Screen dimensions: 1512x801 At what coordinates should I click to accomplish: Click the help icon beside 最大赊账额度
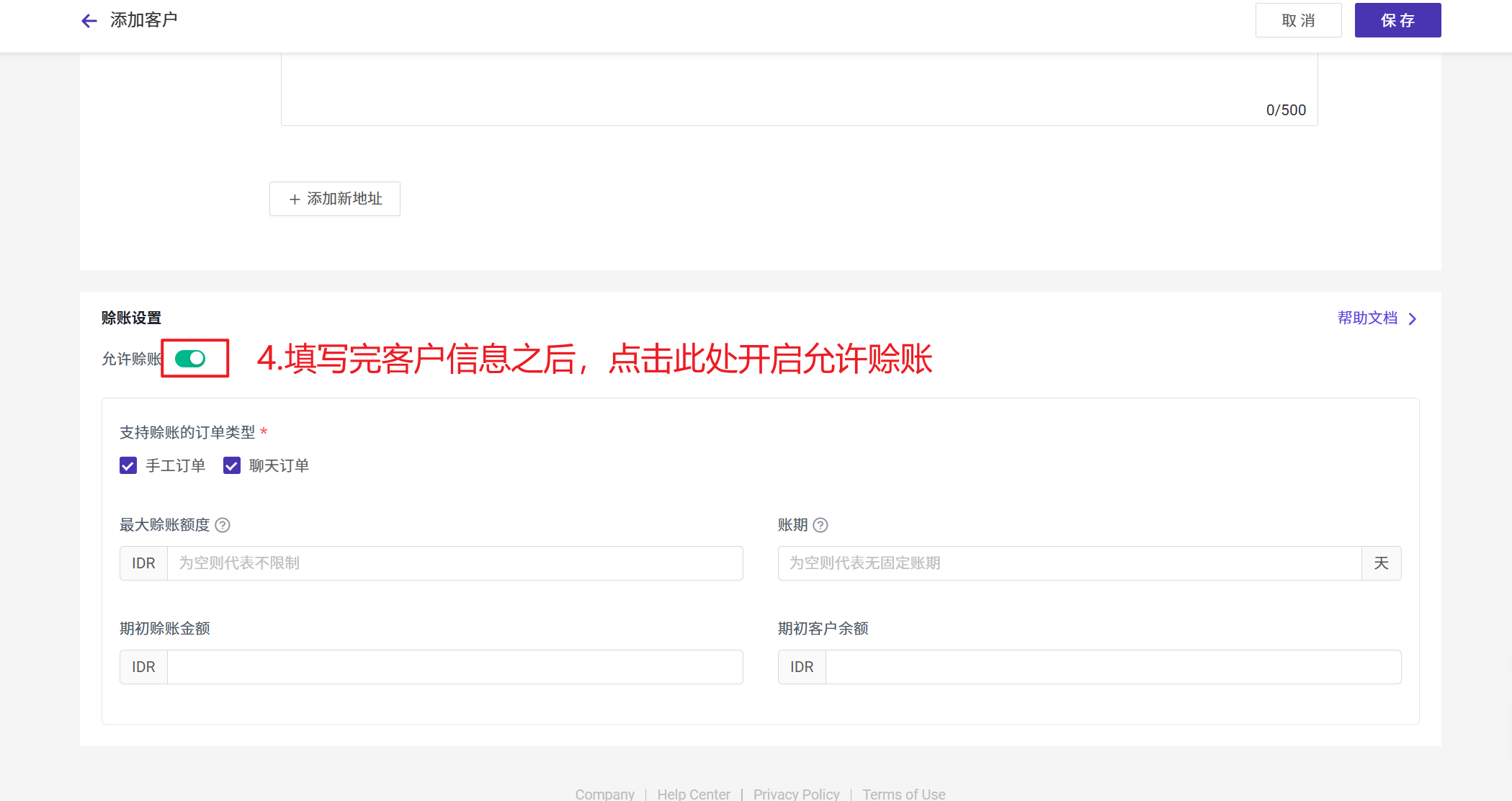pos(223,525)
